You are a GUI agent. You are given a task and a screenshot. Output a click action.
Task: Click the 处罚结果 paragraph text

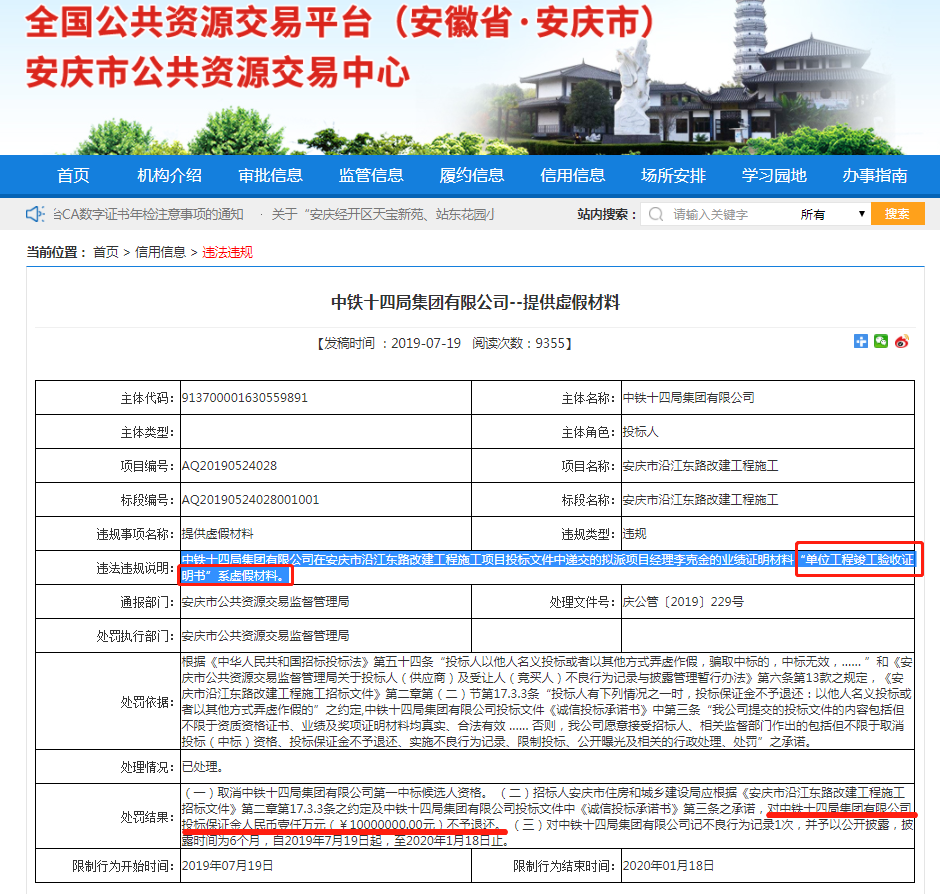coord(547,817)
